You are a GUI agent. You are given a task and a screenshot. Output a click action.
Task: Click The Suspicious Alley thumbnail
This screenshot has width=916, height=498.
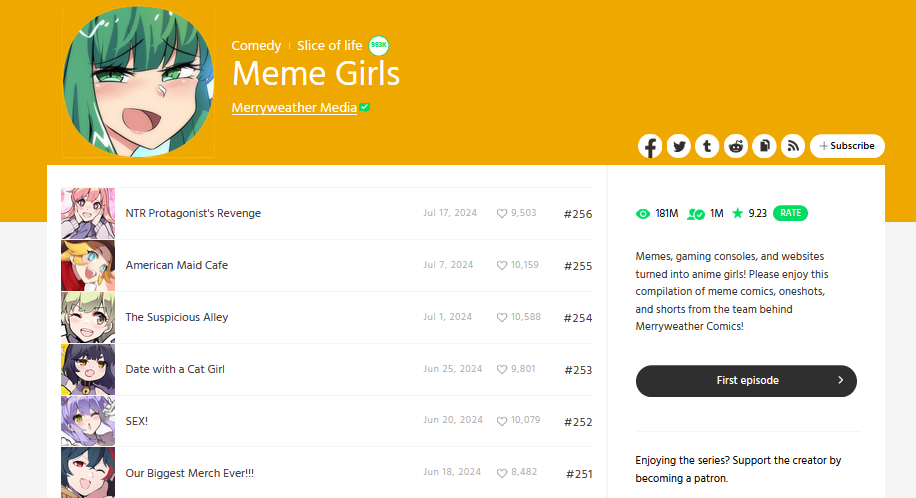click(x=88, y=317)
